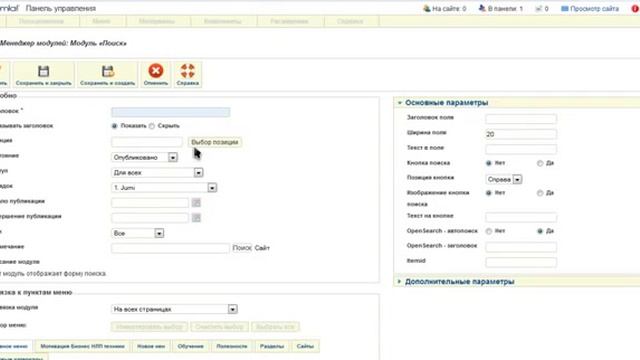Click the Выбрать все button
Viewport: 640px width, 360px height.
pos(275,327)
